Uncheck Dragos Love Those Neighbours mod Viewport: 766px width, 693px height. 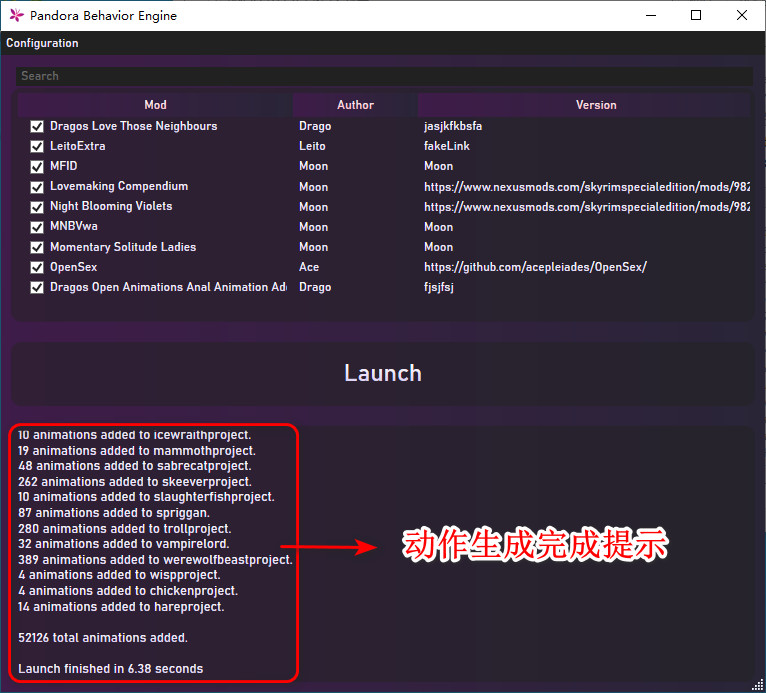[x=37, y=127]
